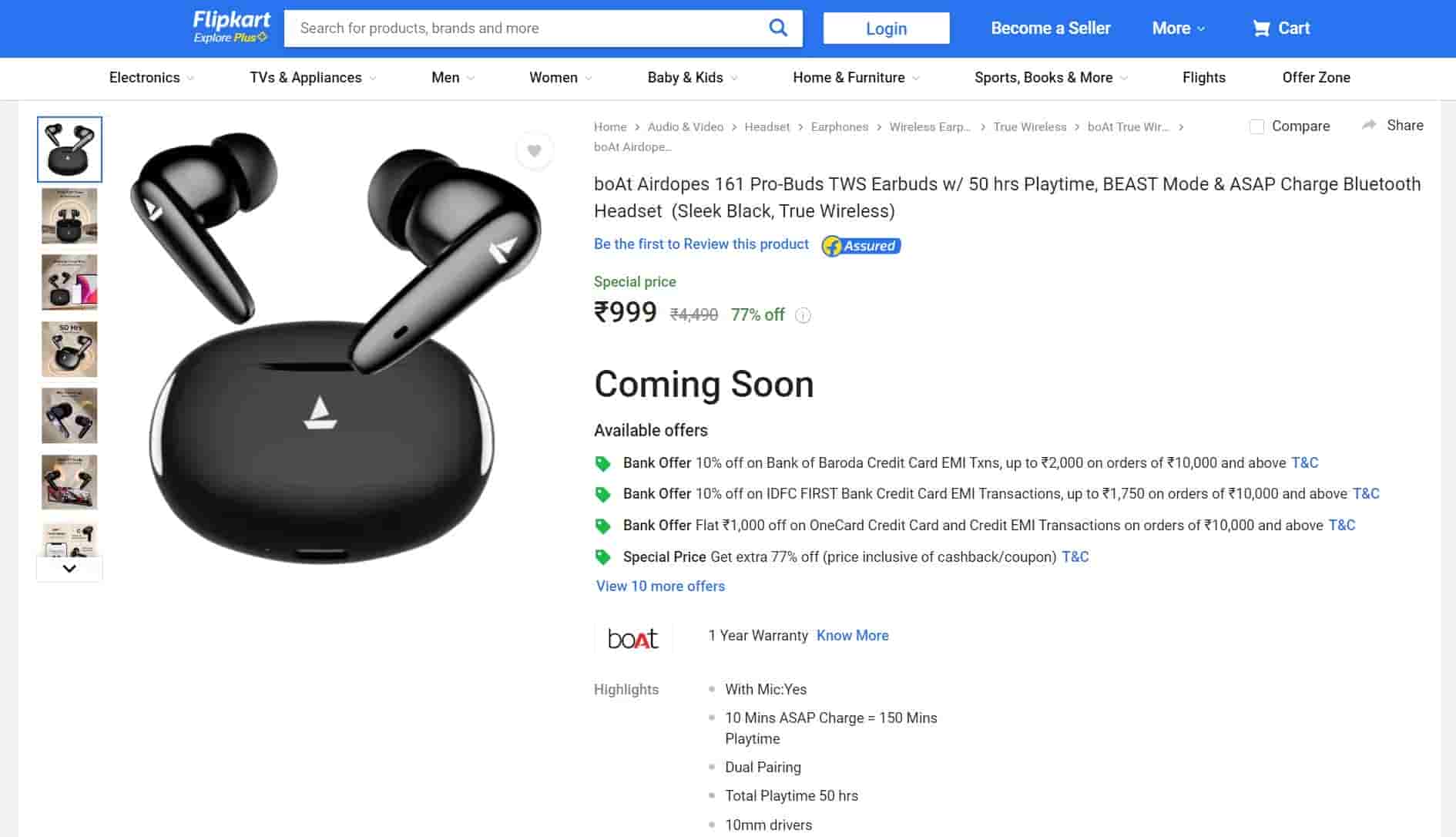Tick the Compare checkbox
The height and width of the screenshot is (837, 1456).
1256,126
